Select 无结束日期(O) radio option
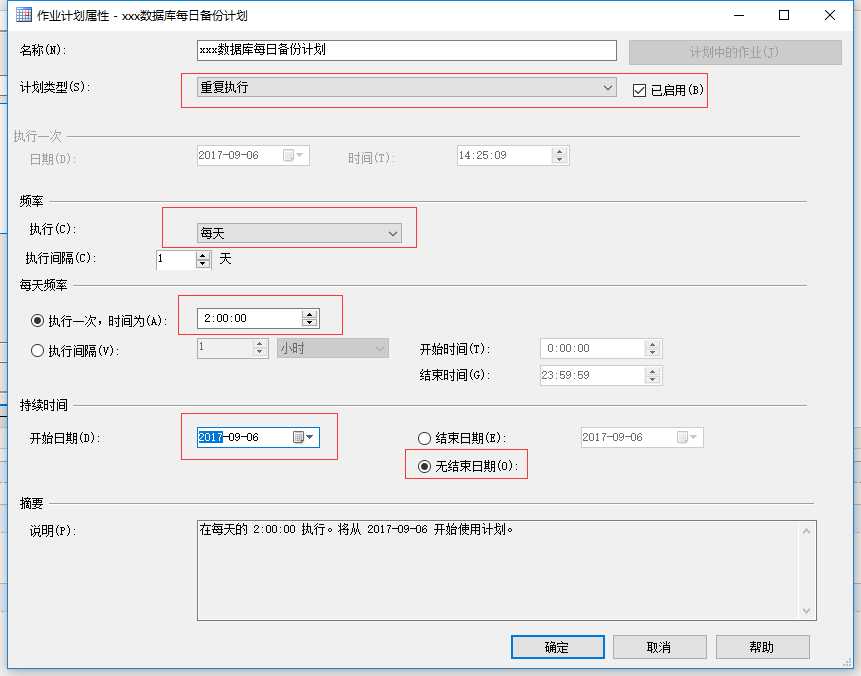This screenshot has height=676, width=861. coord(424,466)
